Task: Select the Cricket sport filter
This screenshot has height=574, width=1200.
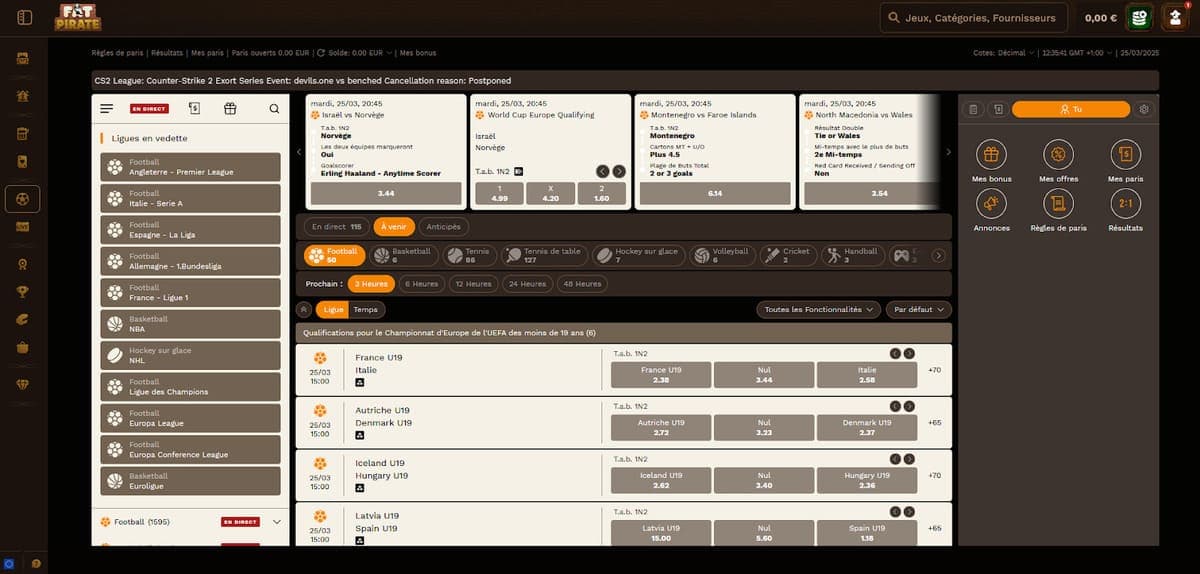Action: 788,255
